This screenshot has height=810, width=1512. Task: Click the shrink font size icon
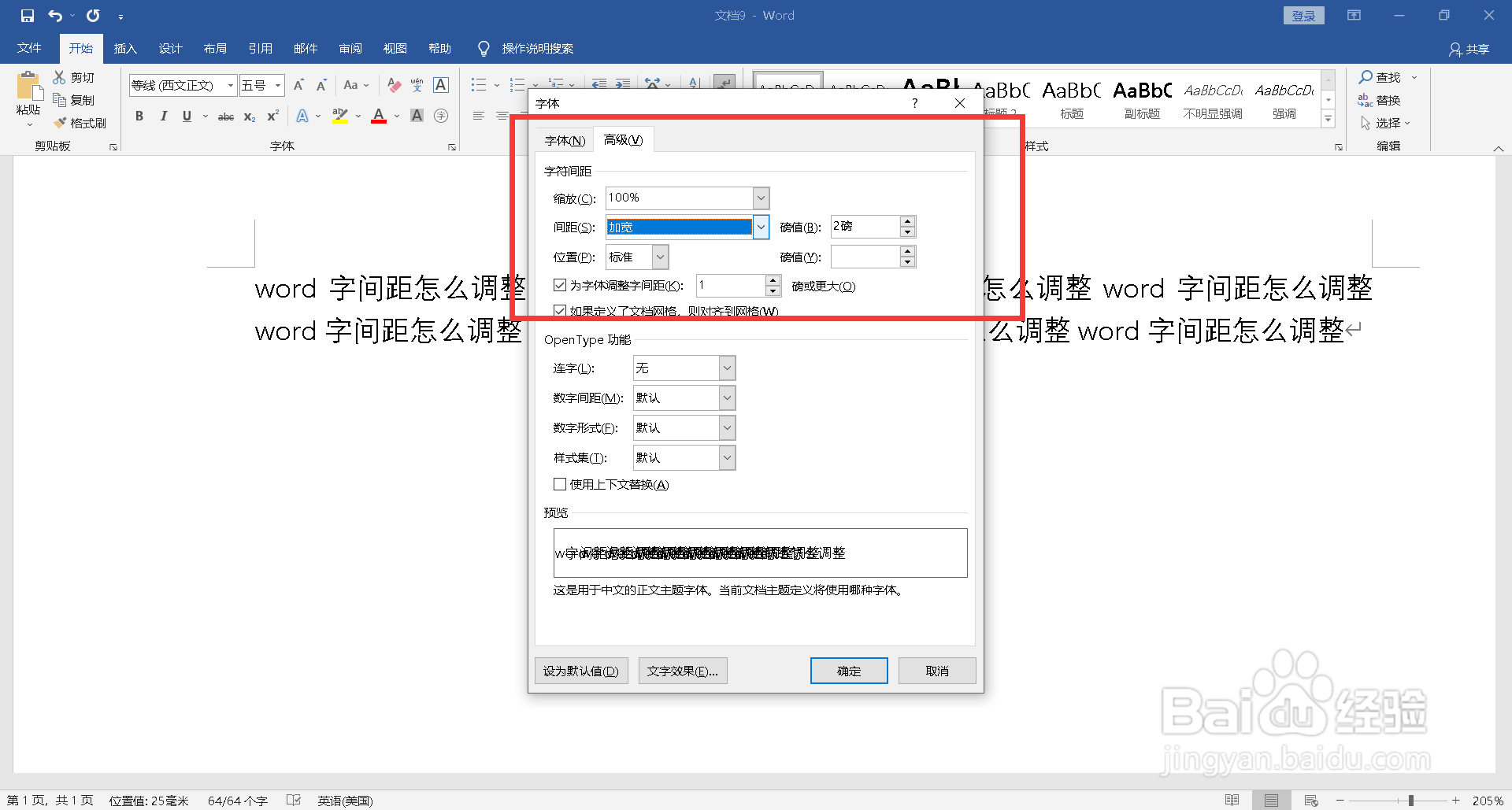[x=321, y=85]
